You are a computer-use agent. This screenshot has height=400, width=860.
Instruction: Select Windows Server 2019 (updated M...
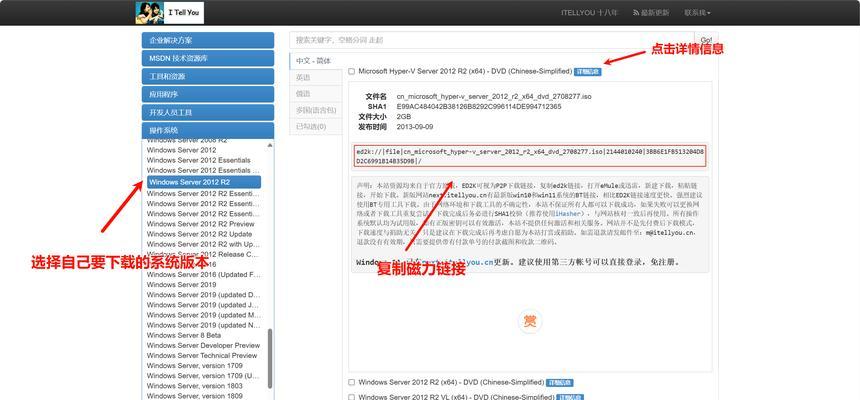tap(203, 315)
